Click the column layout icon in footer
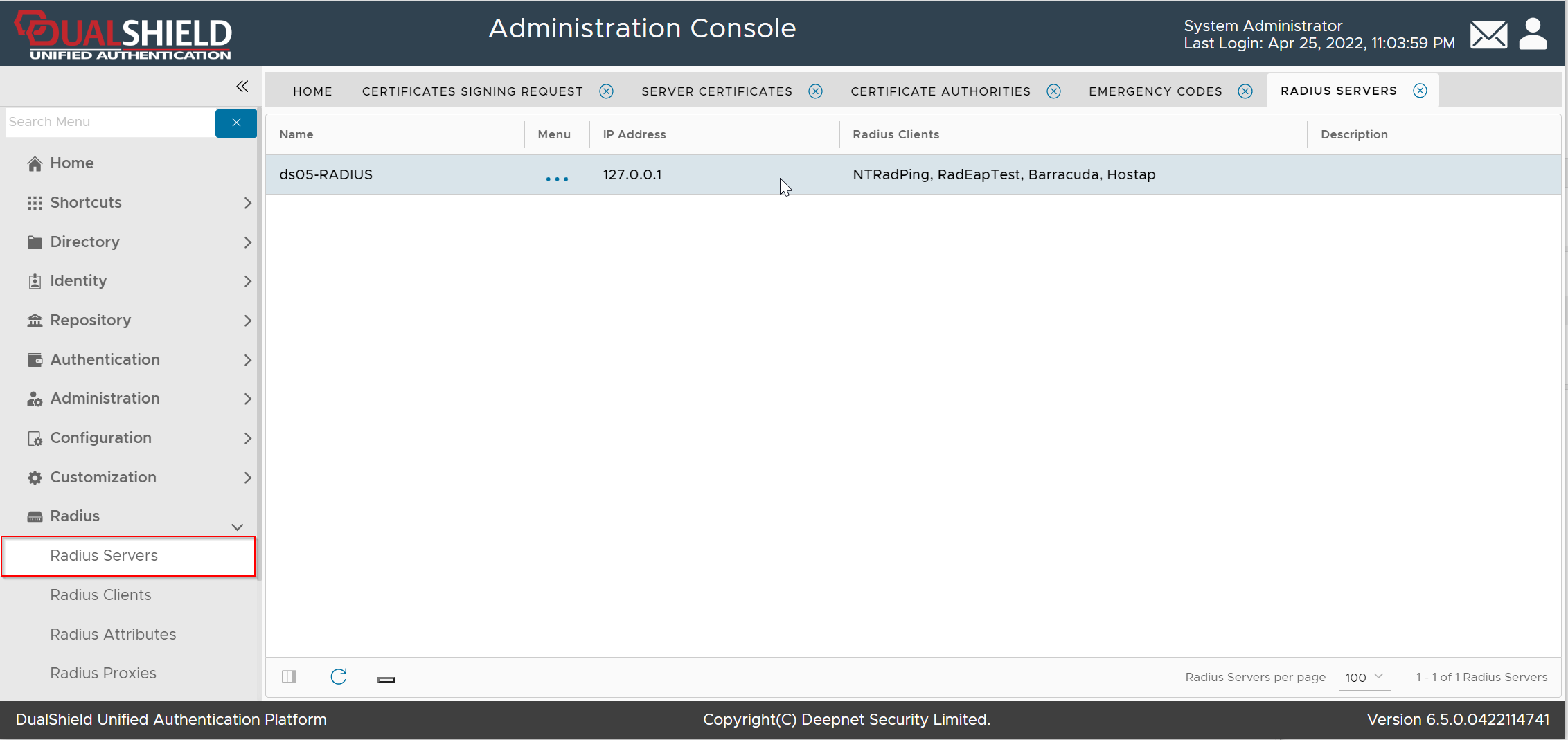 (x=289, y=677)
